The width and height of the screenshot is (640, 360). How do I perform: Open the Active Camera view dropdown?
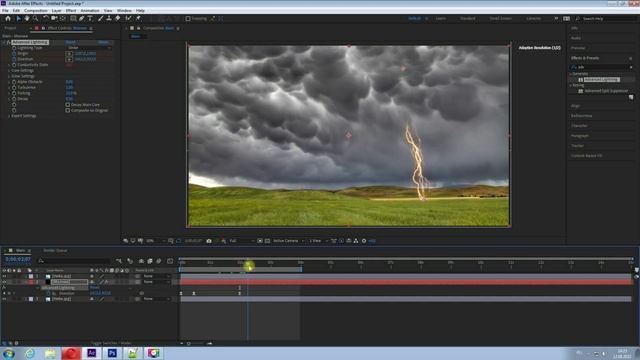coord(289,241)
